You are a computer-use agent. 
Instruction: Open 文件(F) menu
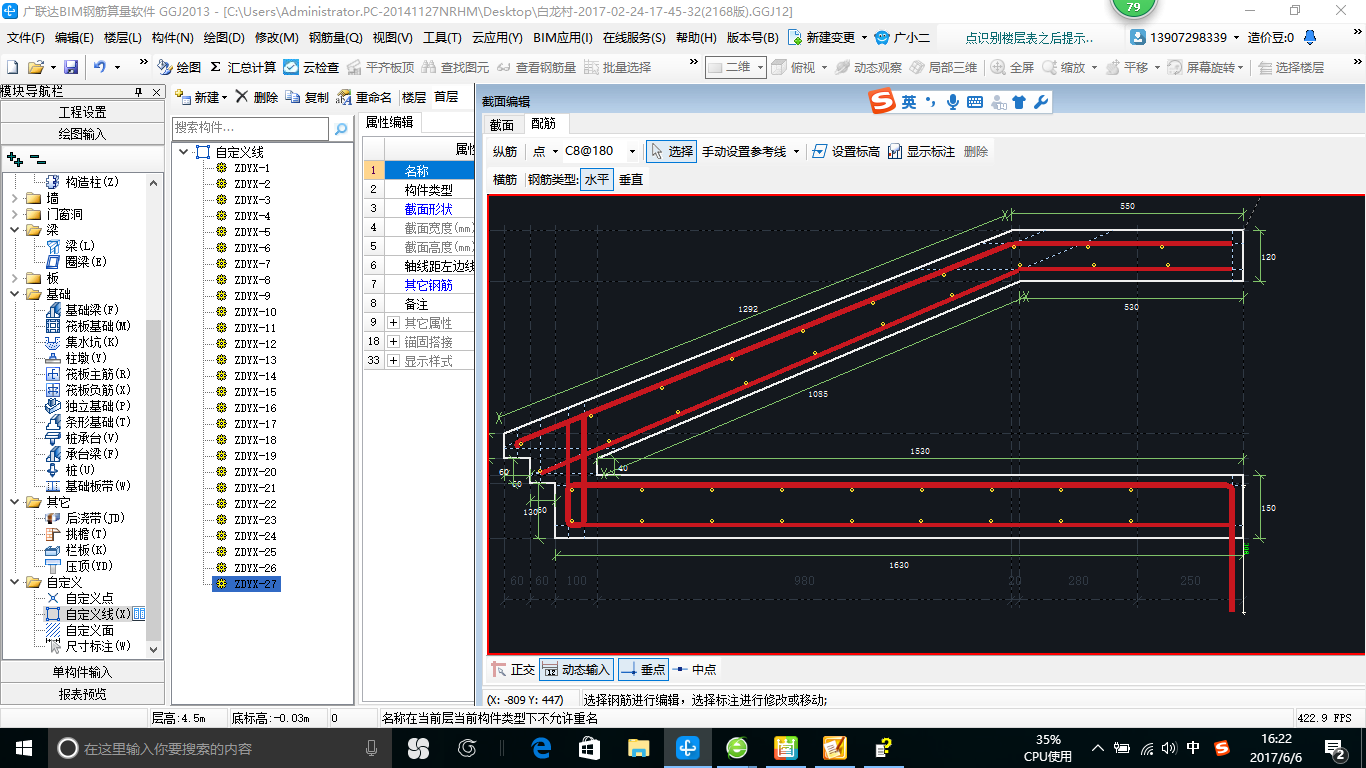(x=26, y=38)
